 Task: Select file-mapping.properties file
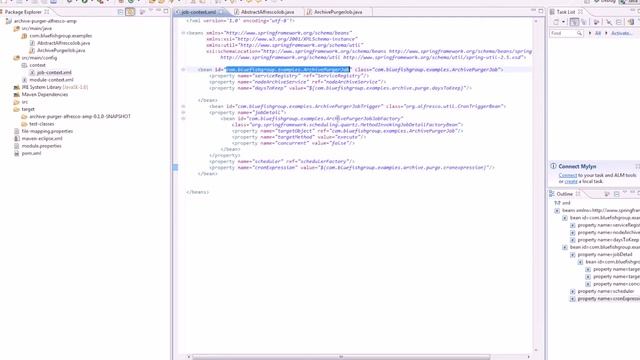coord(47,131)
